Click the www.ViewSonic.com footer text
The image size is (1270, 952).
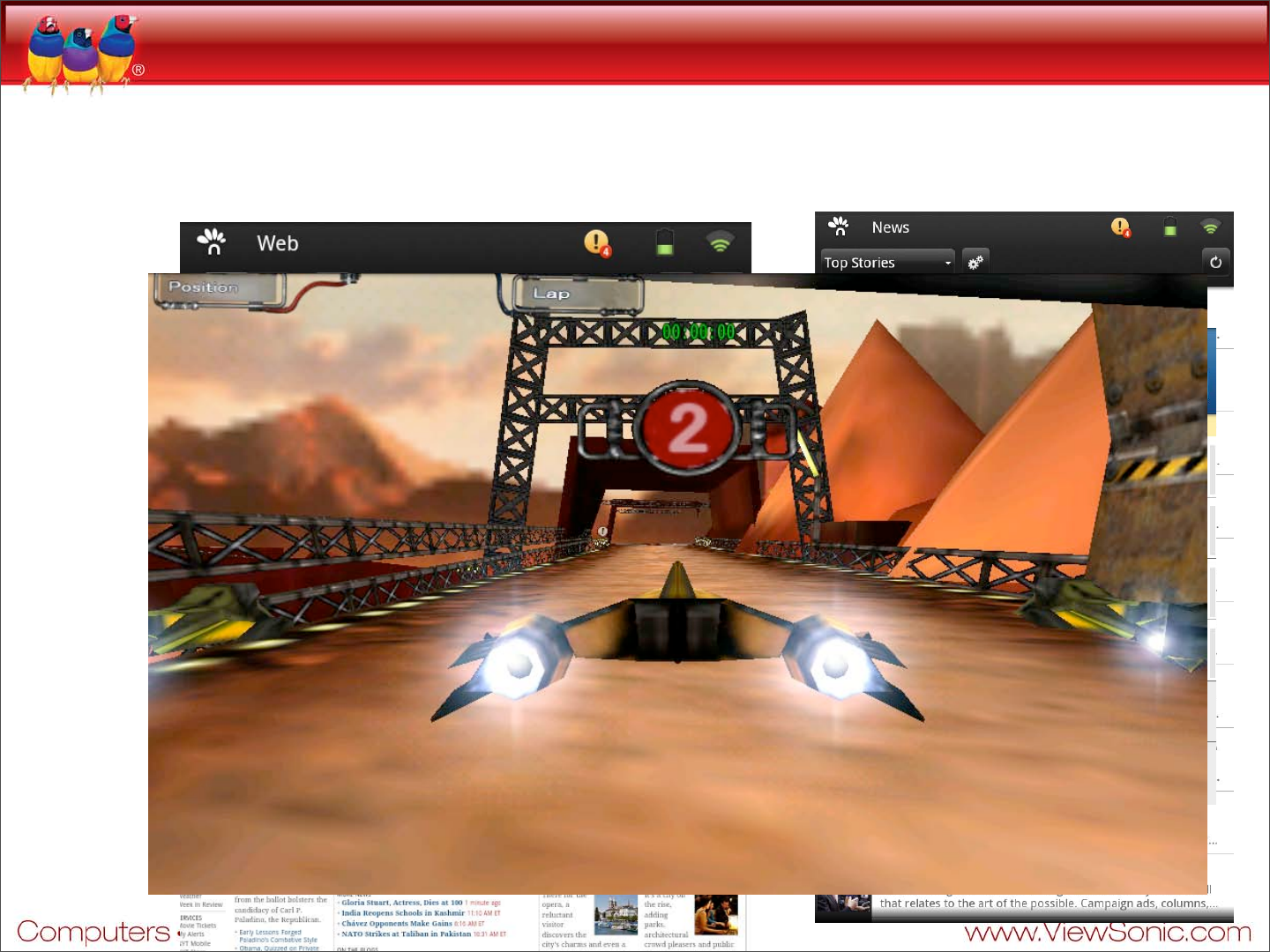[1108, 933]
